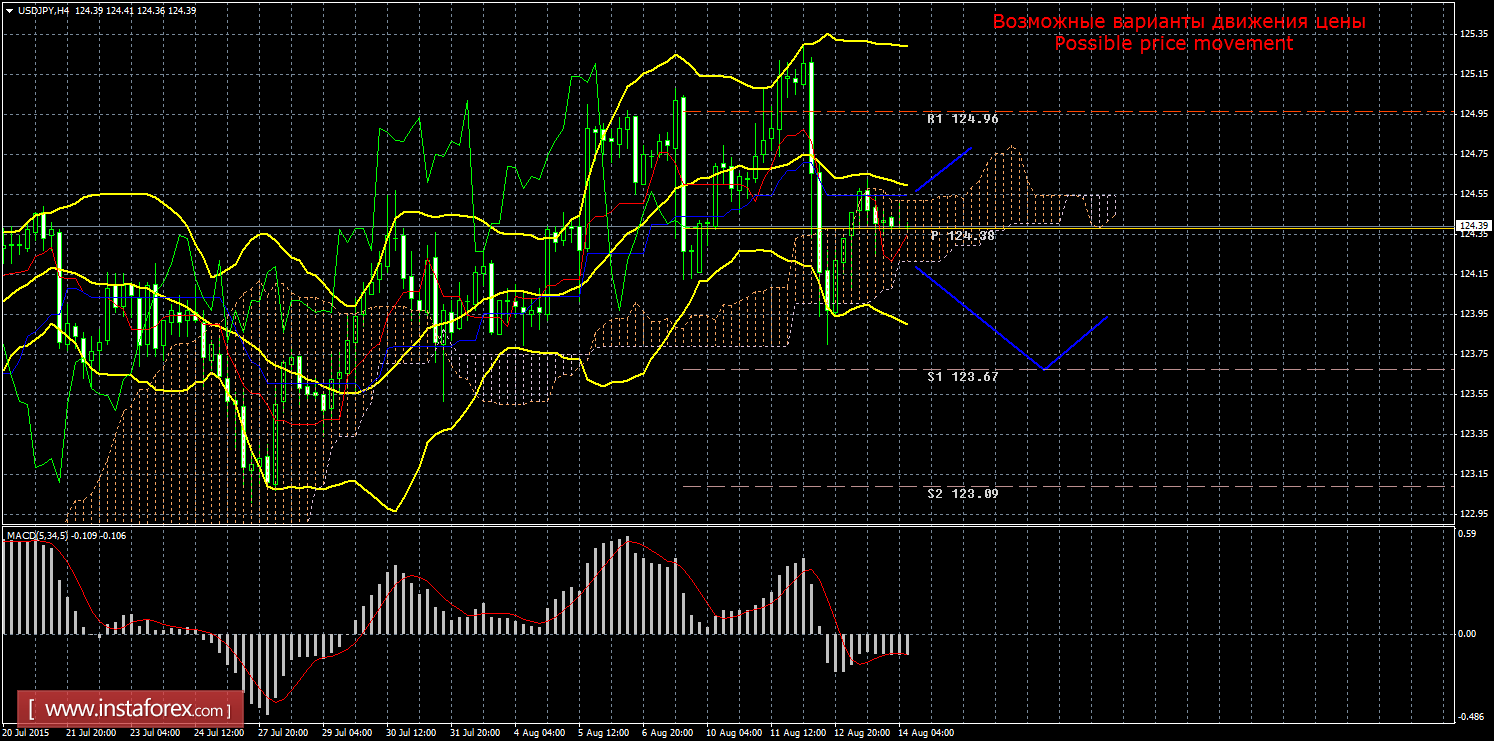Click the 122.95 price axis value
Image resolution: width=1494 pixels, height=741 pixels.
click(x=1473, y=514)
